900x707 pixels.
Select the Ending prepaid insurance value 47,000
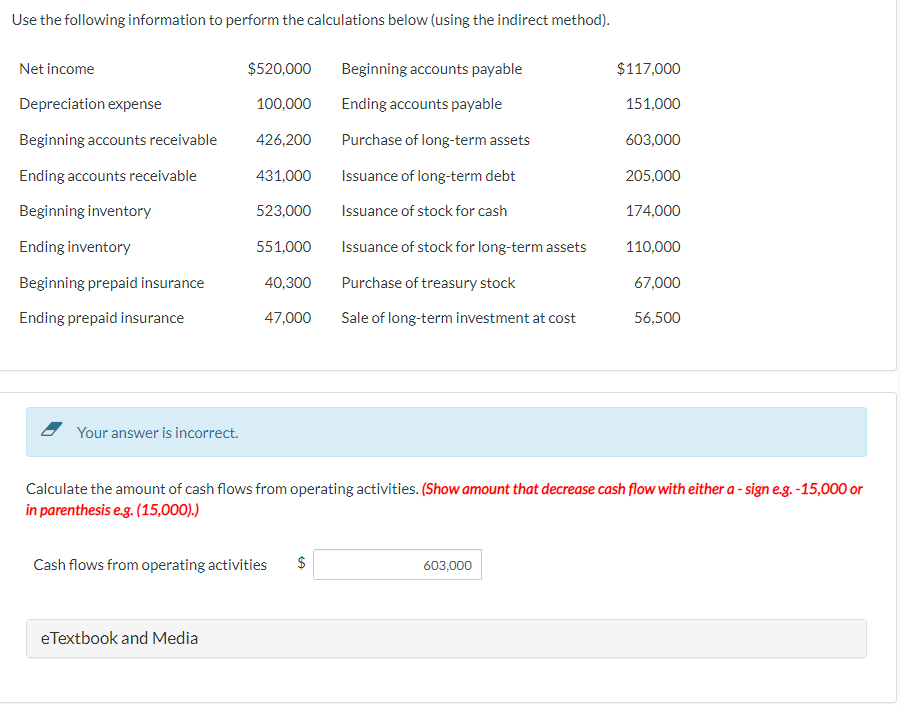290,318
